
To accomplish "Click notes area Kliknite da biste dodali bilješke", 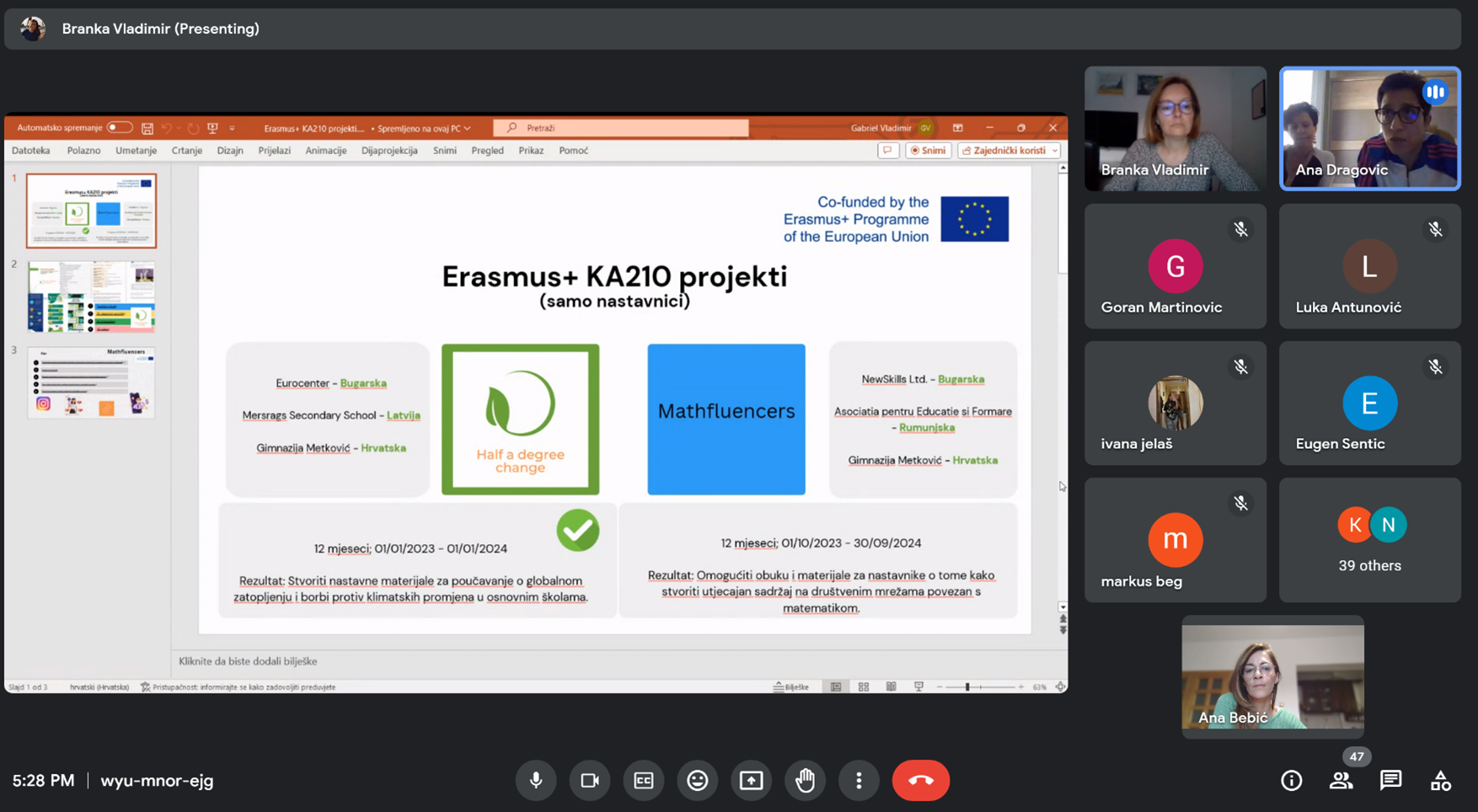I will tap(248, 661).
